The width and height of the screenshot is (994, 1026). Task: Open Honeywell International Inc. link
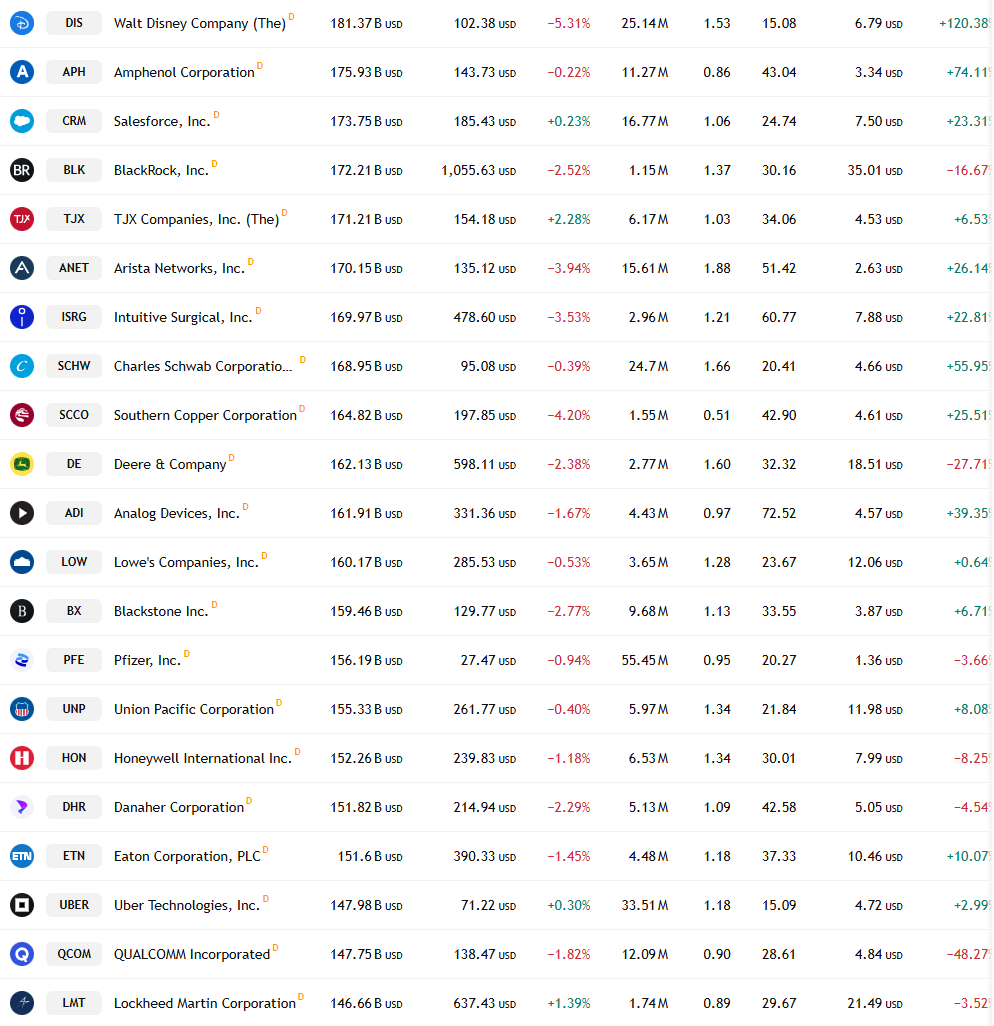[x=203, y=758]
